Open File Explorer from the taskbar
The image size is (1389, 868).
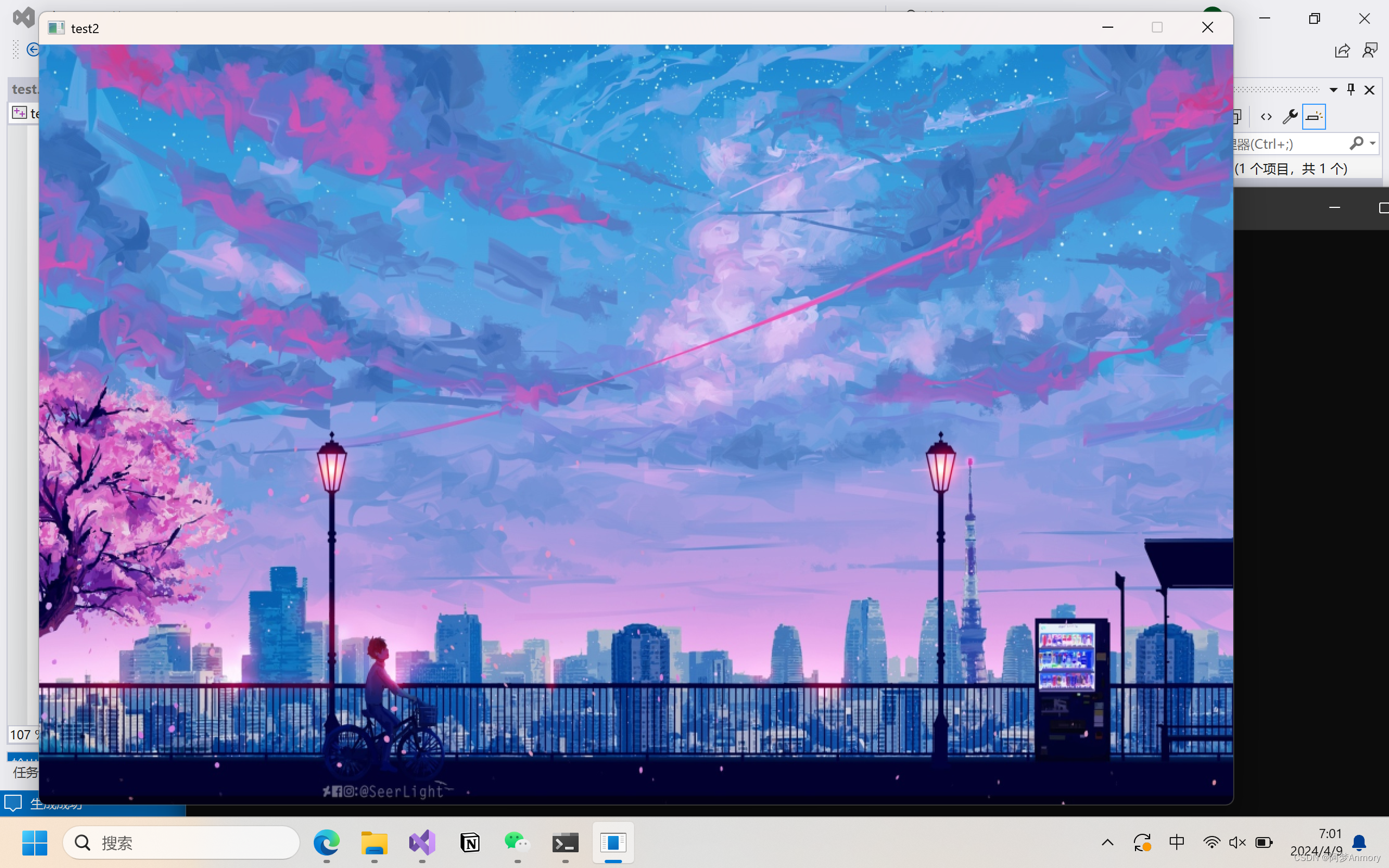coord(374,842)
